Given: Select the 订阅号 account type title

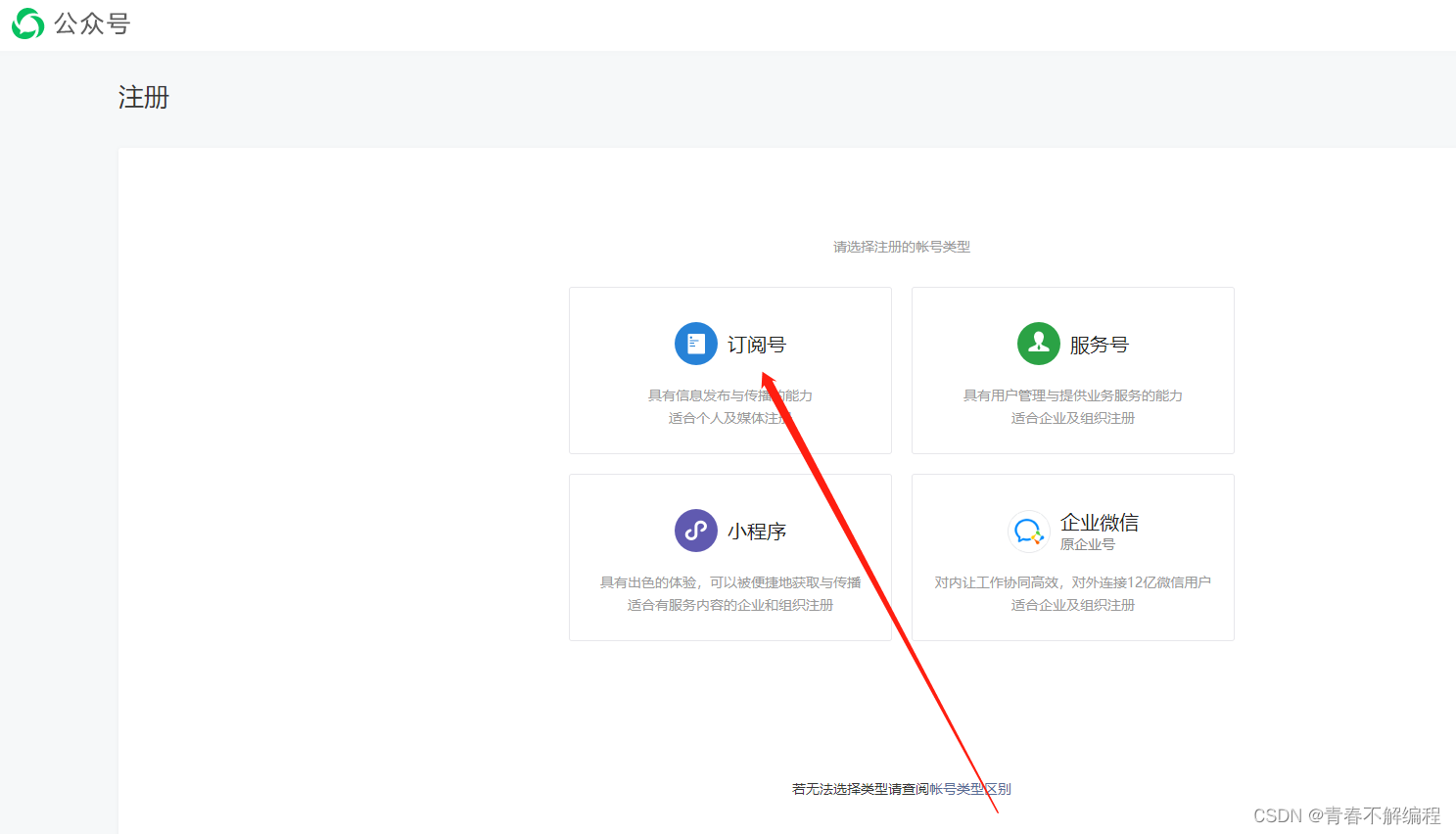Looking at the screenshot, I should point(757,345).
